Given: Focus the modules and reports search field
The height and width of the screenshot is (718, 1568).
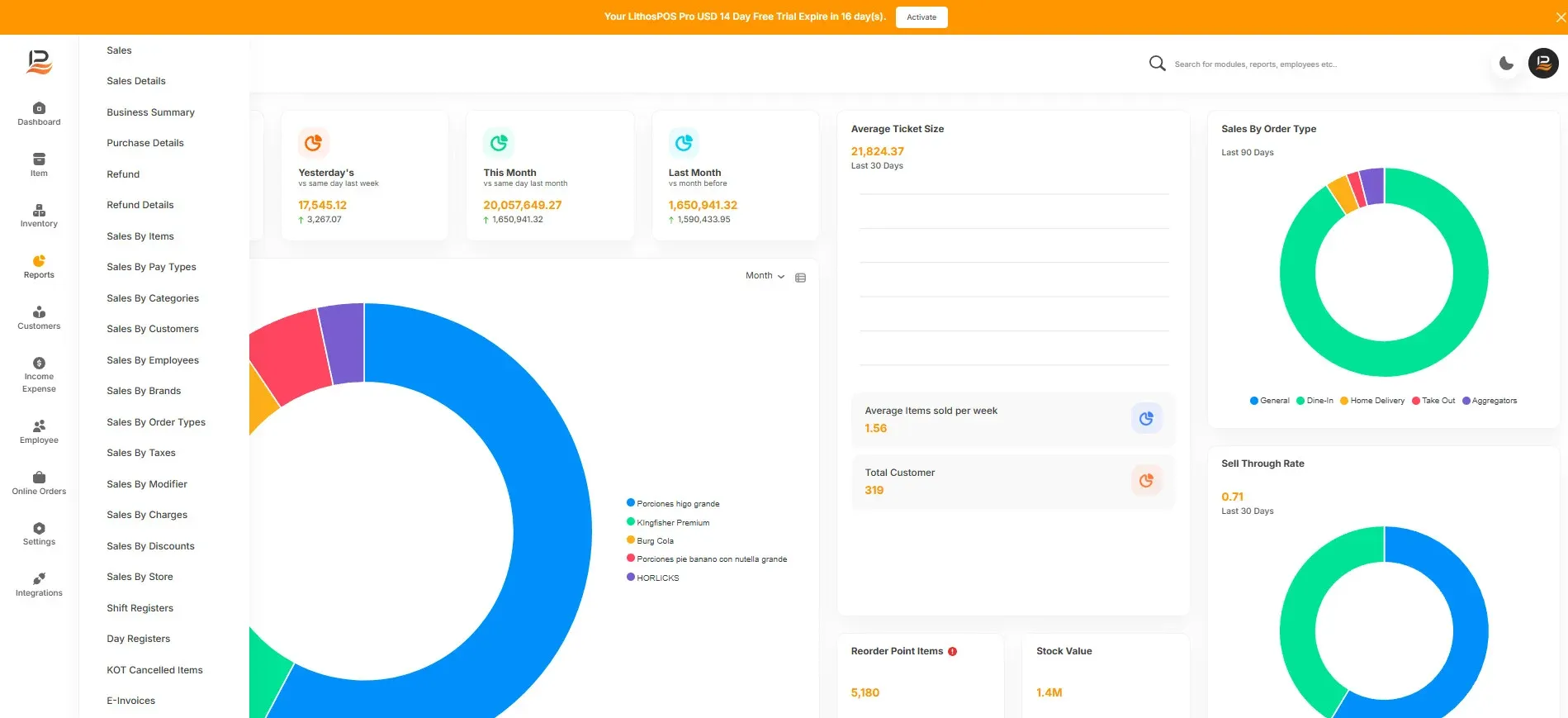Looking at the screenshot, I should click(x=1255, y=64).
